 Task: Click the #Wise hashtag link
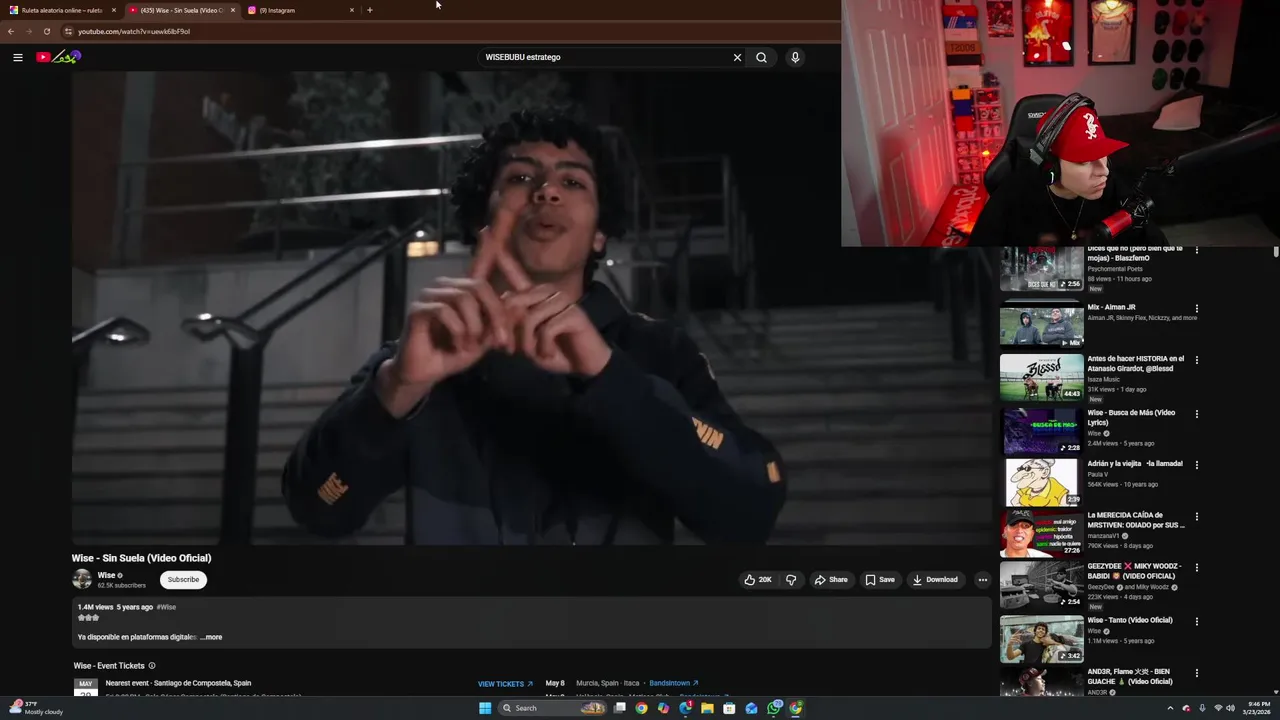pos(166,607)
